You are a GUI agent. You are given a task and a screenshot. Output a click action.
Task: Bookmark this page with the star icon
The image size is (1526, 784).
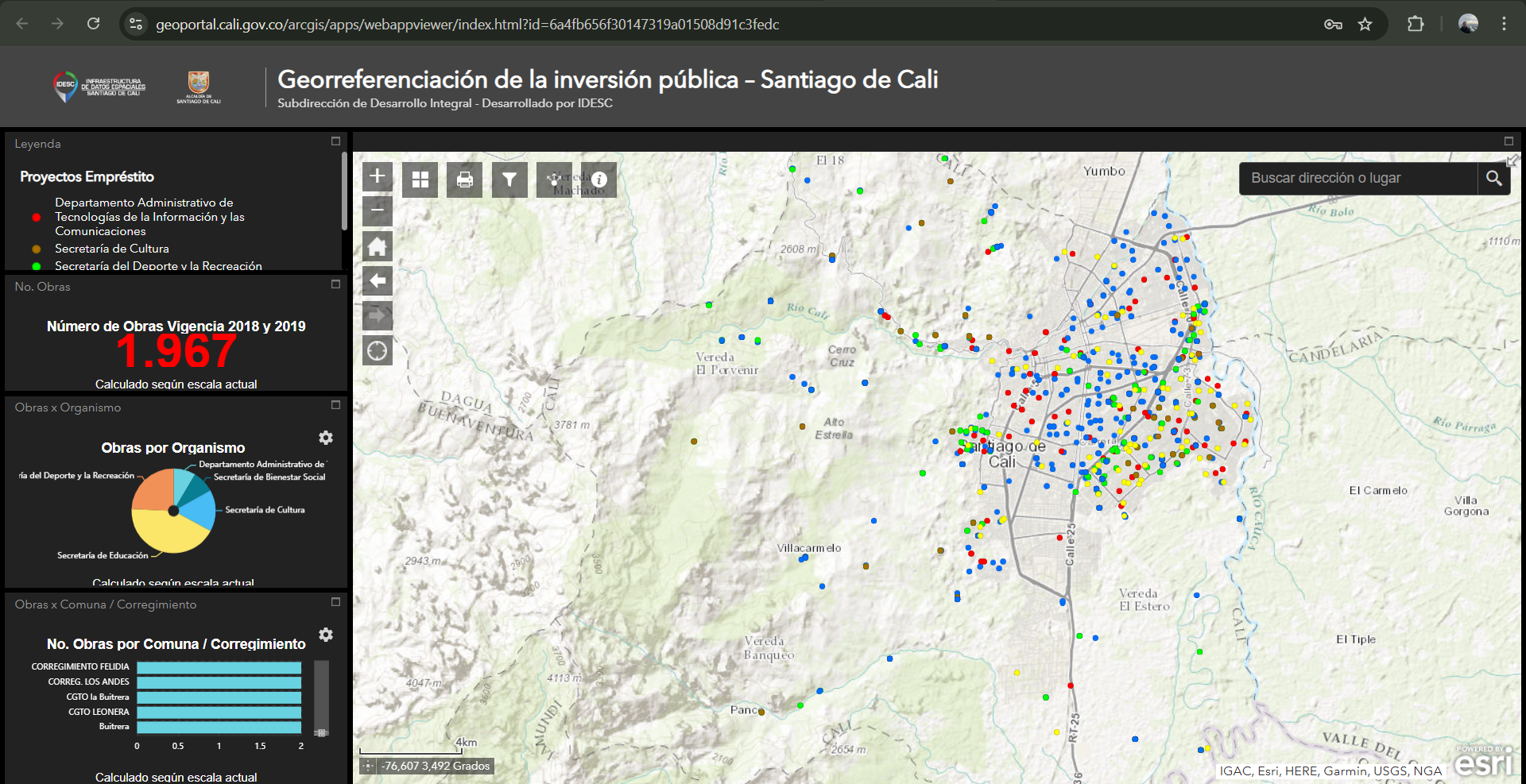1365,24
